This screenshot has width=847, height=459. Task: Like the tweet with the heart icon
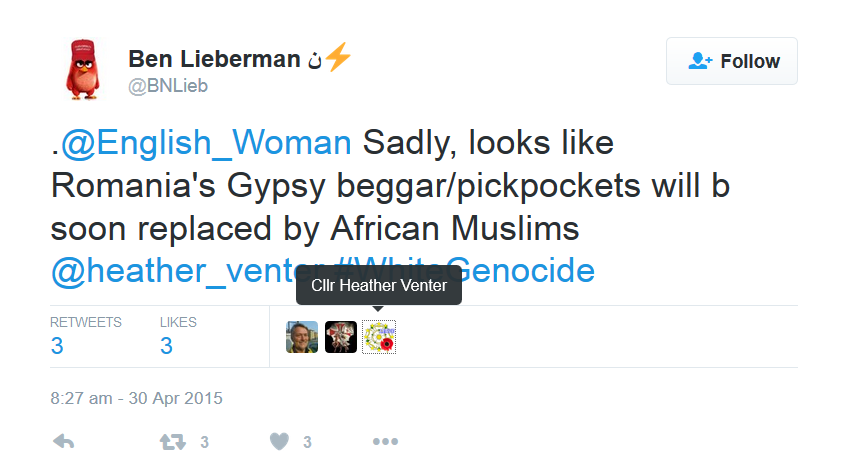280,441
